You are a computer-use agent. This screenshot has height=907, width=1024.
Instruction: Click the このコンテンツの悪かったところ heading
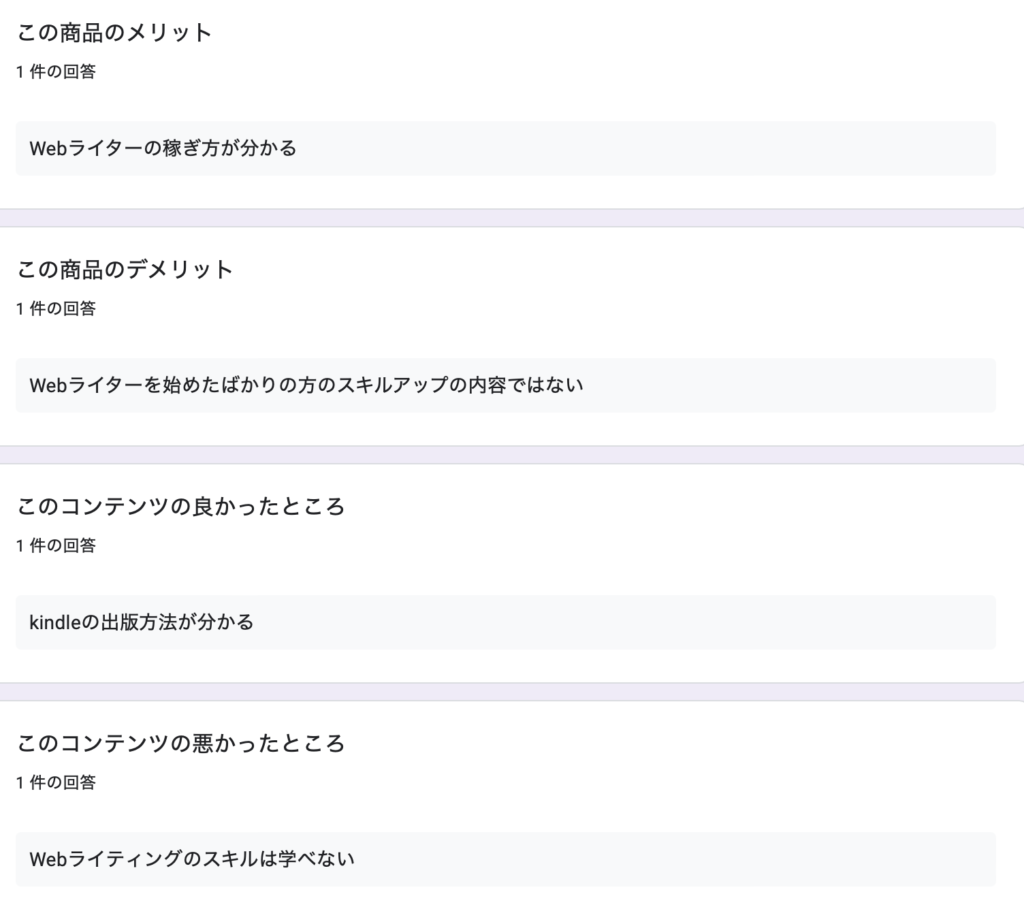pyautogui.click(x=180, y=744)
